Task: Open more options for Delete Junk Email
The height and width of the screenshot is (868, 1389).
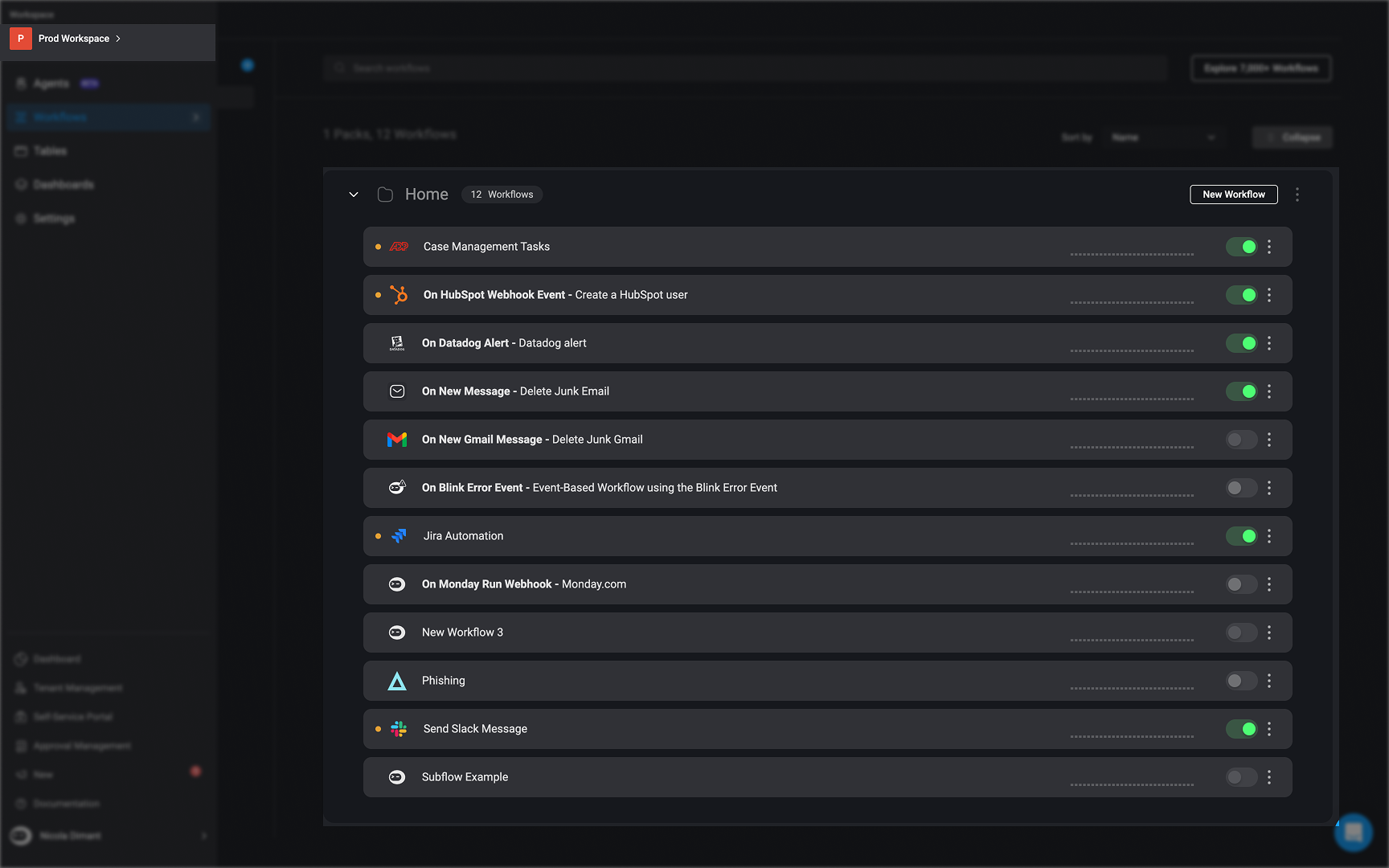Action: (1269, 391)
